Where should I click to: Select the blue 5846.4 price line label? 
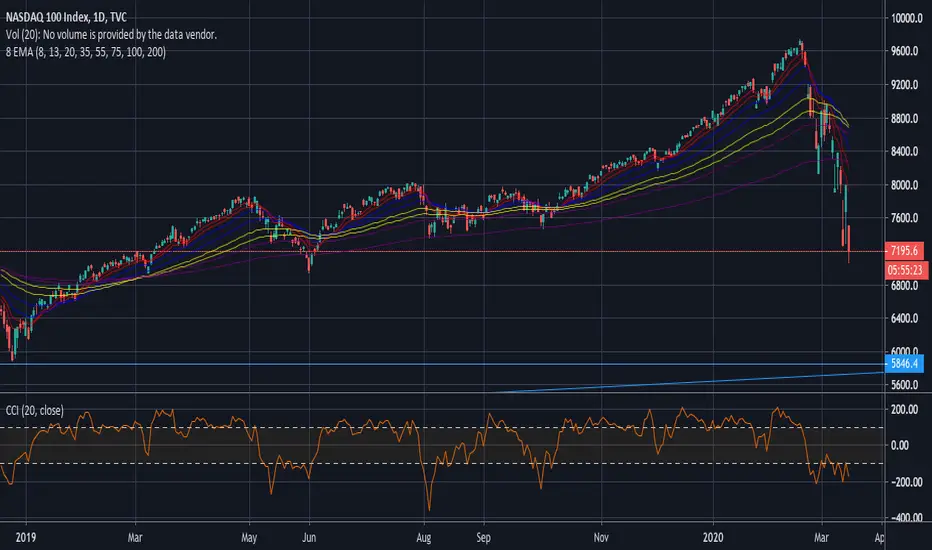904,363
